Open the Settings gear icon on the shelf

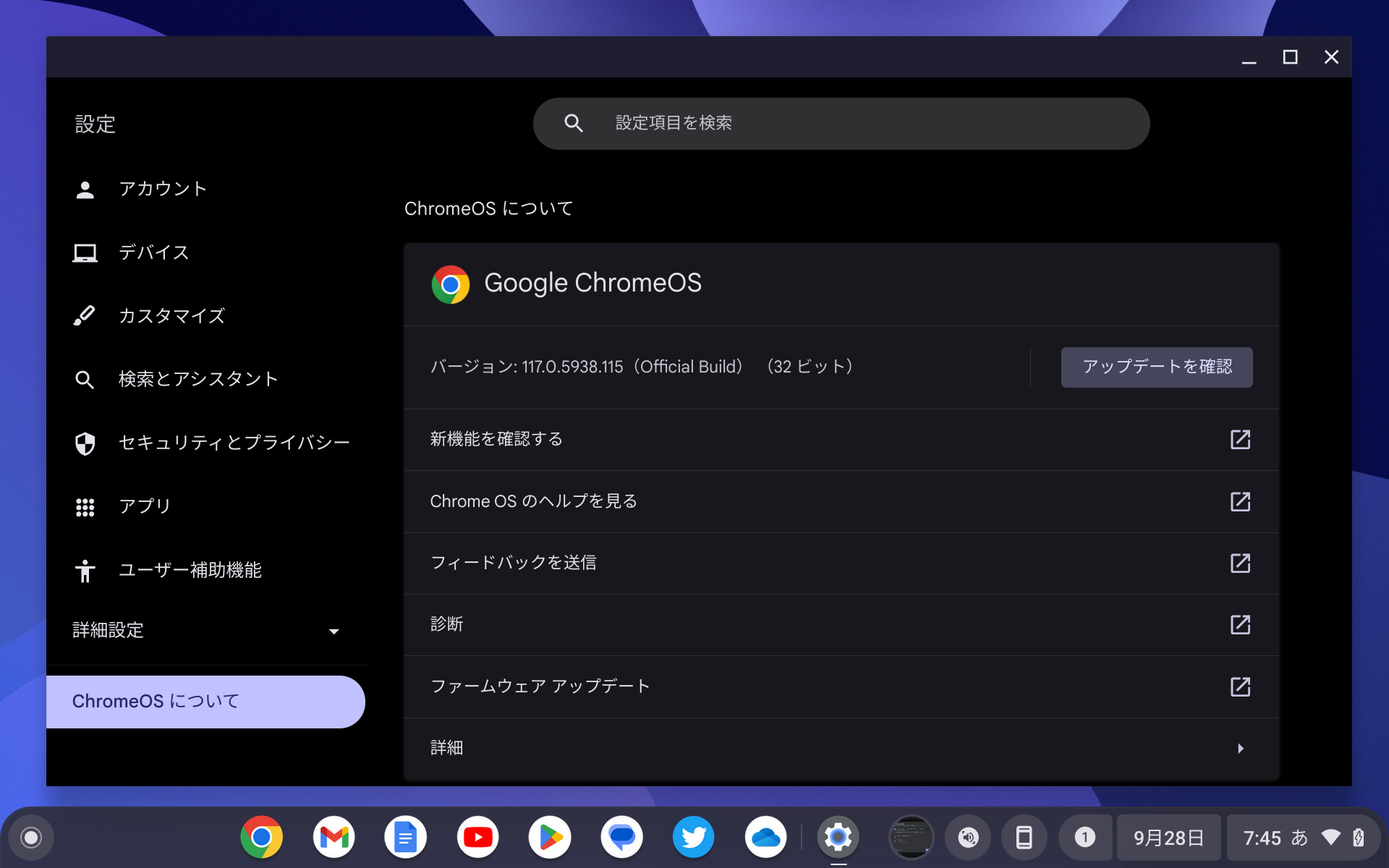[x=838, y=837]
